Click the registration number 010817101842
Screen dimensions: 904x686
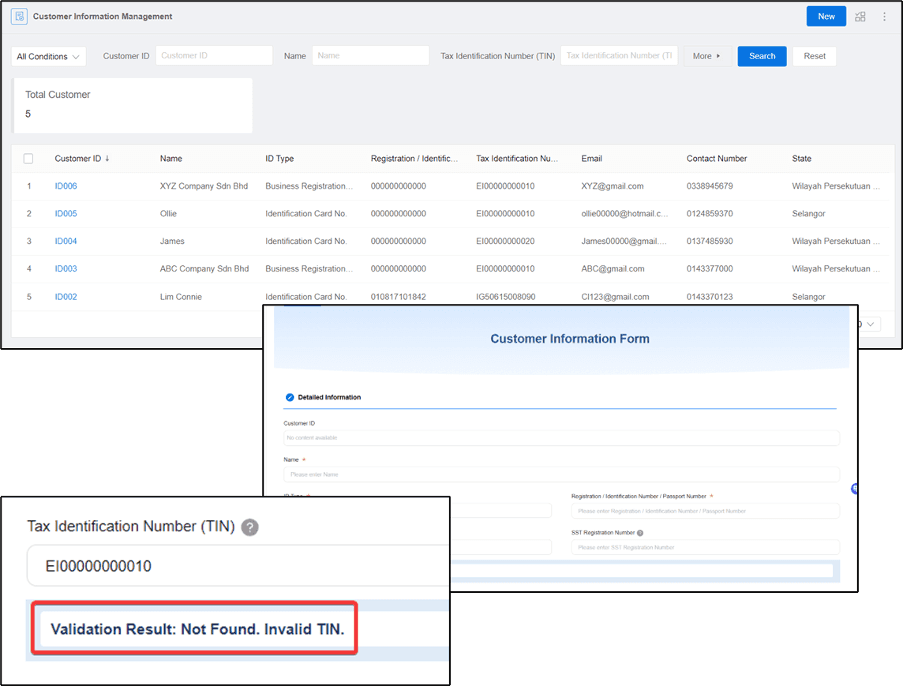[398, 296]
